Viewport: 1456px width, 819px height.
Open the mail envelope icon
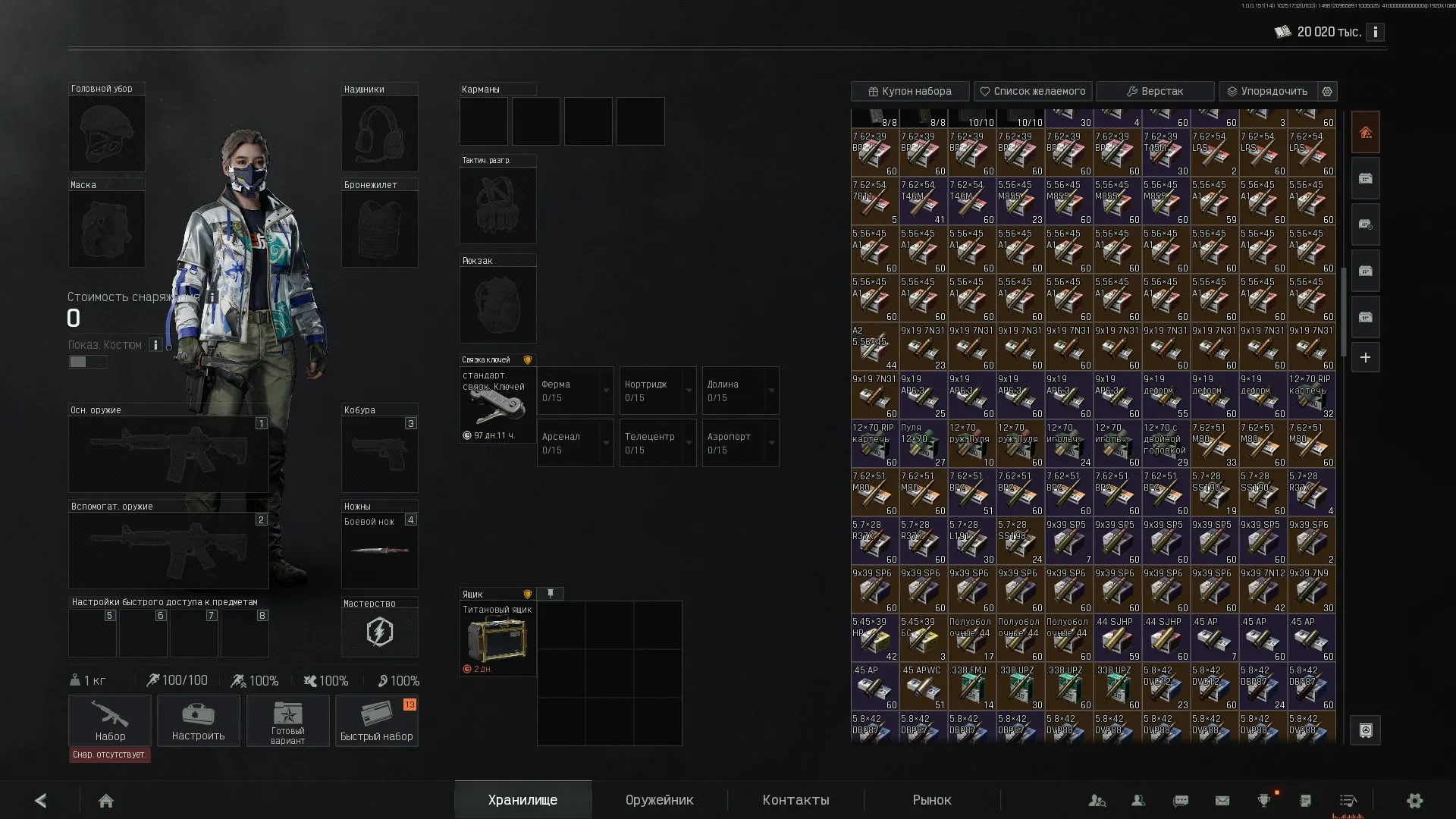1222,800
